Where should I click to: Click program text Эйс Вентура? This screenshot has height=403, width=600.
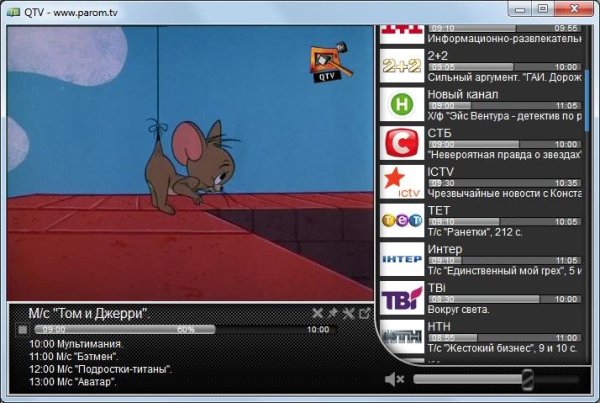505,116
